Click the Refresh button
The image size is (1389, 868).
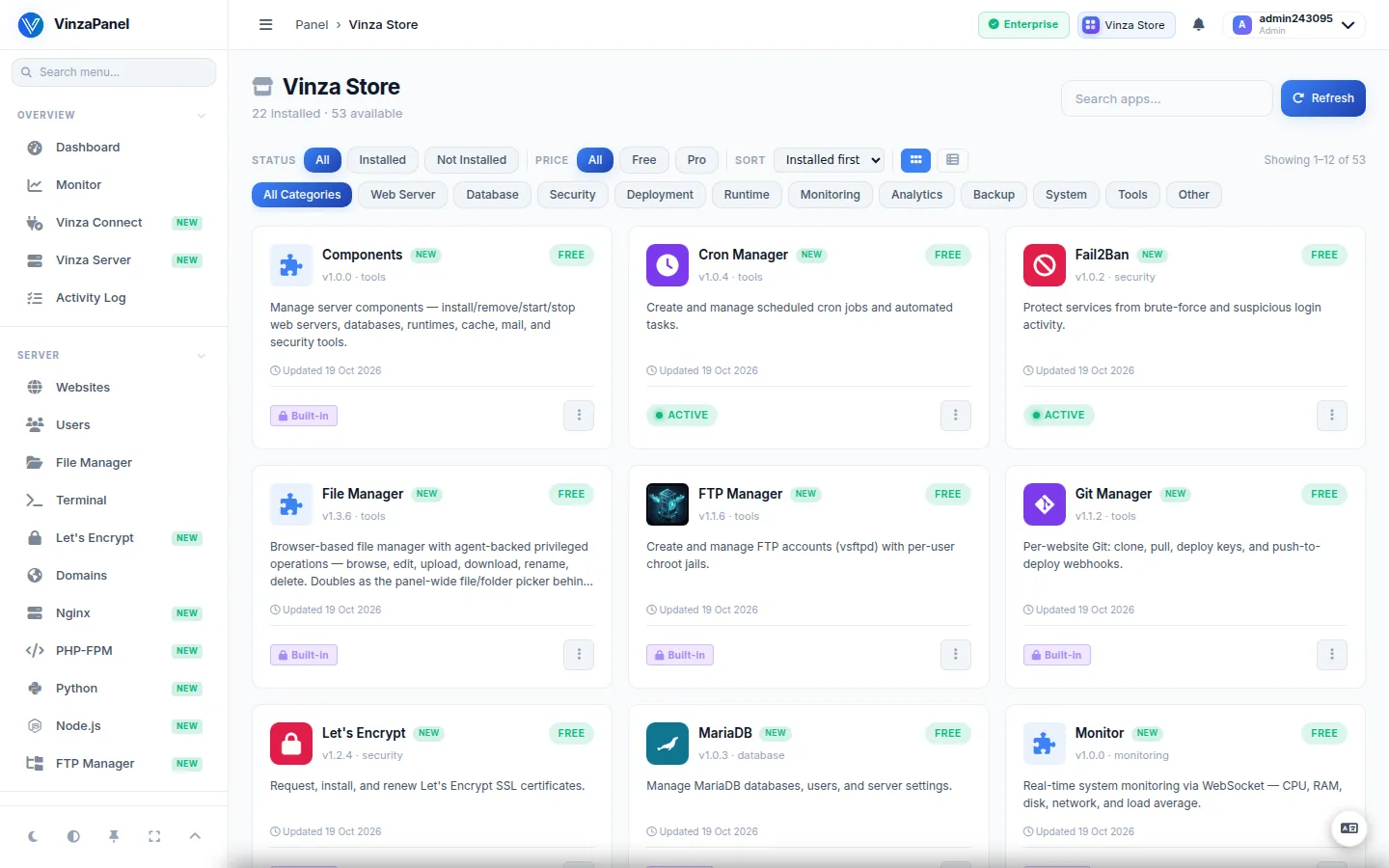pyautogui.click(x=1323, y=98)
